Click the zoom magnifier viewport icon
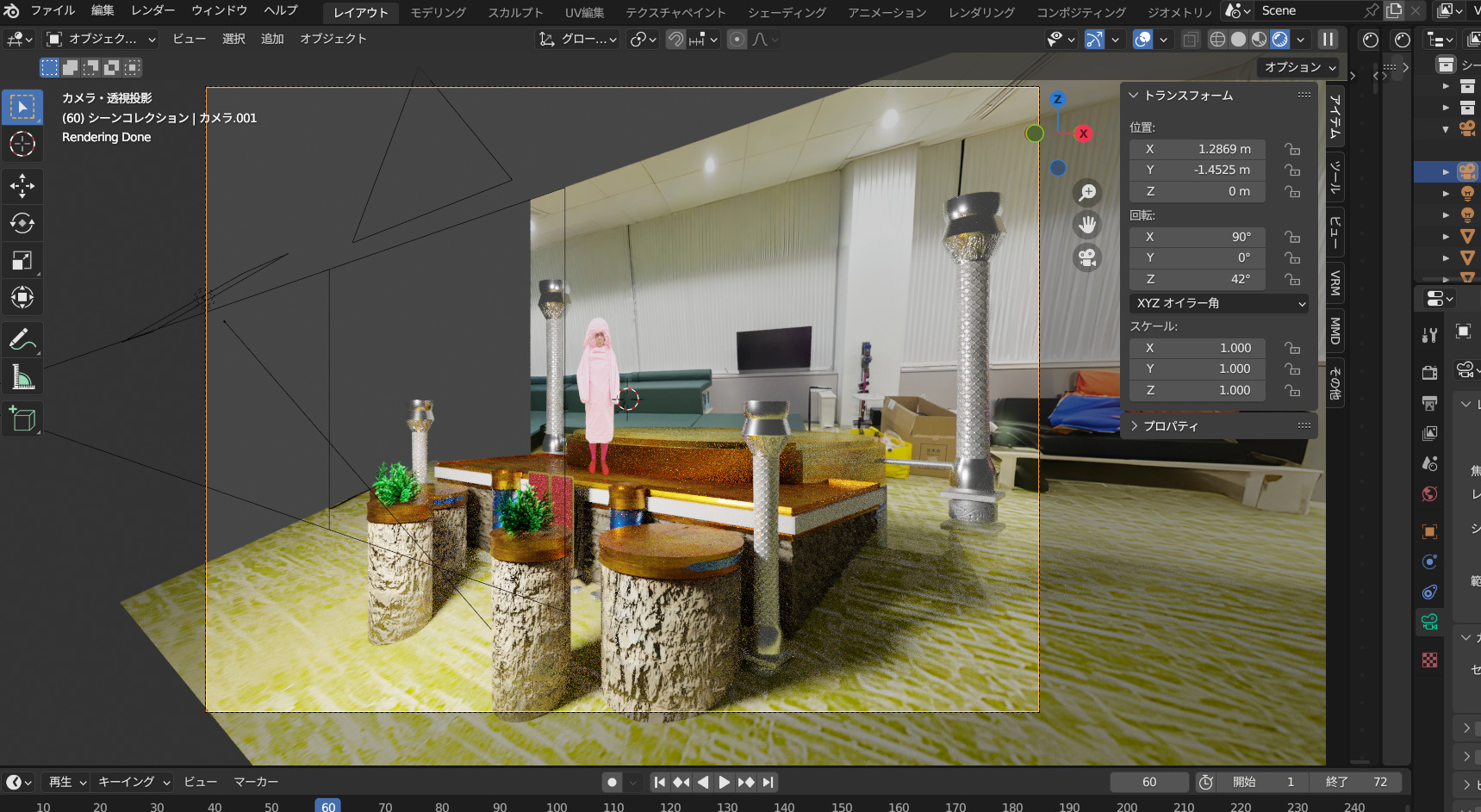 point(1087,192)
